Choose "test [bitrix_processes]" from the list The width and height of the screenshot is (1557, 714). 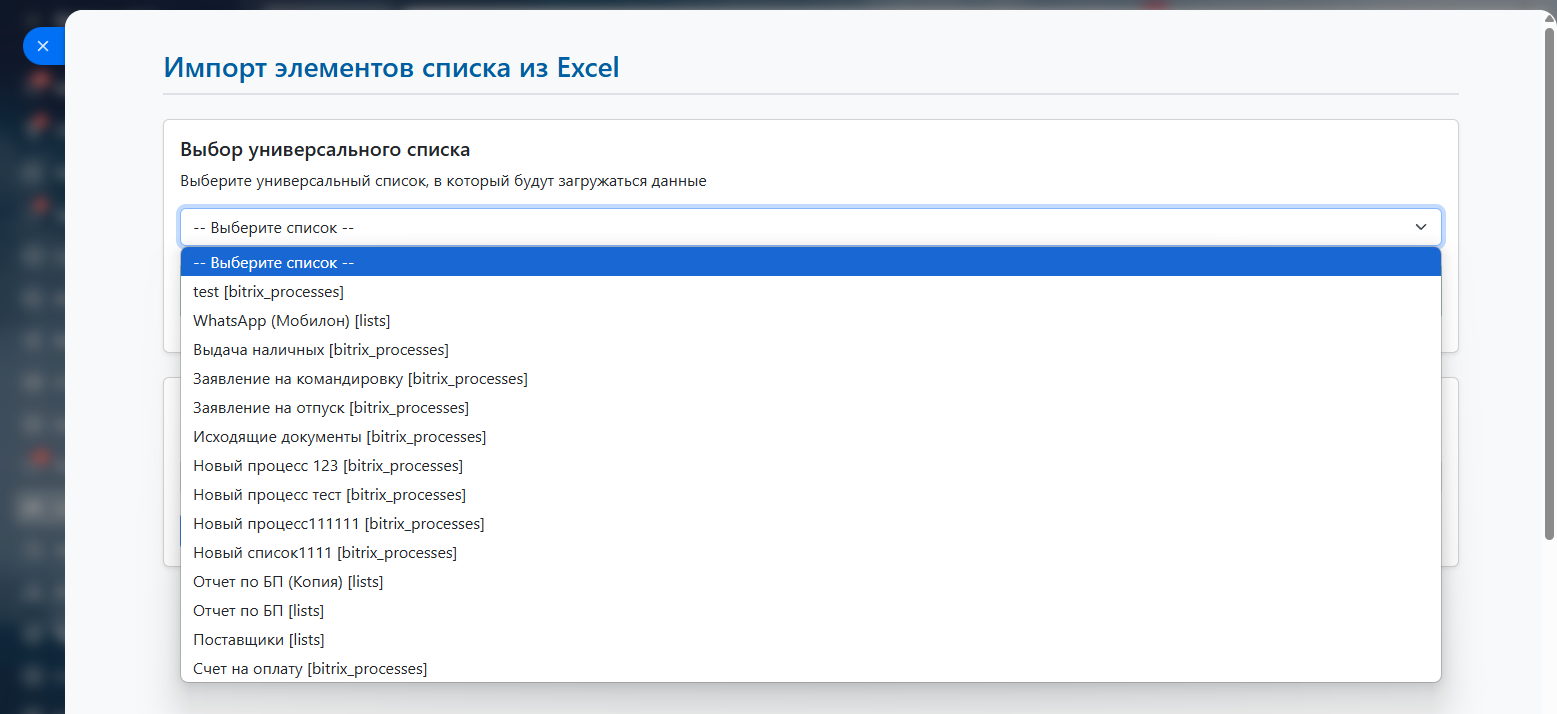pyautogui.click(x=268, y=292)
